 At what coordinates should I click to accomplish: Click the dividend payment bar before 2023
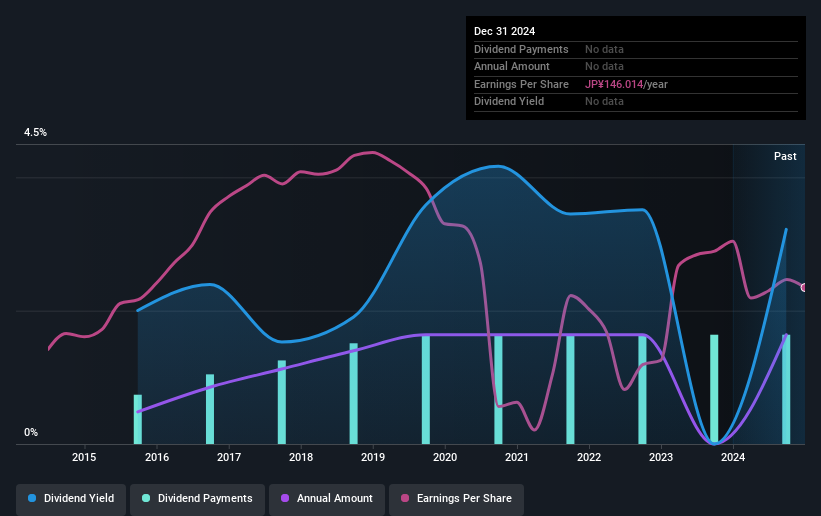click(642, 389)
